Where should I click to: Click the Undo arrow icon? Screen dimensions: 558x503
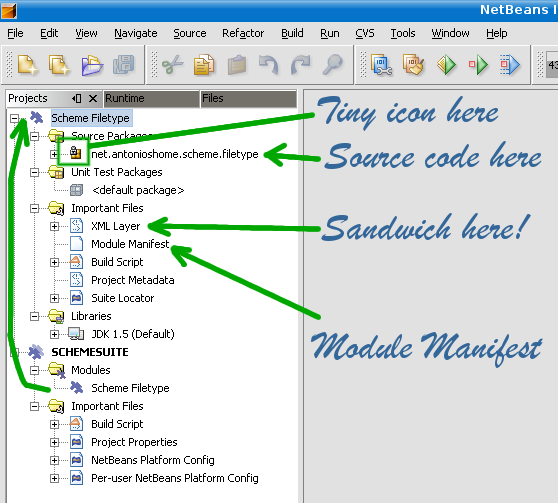coord(269,65)
